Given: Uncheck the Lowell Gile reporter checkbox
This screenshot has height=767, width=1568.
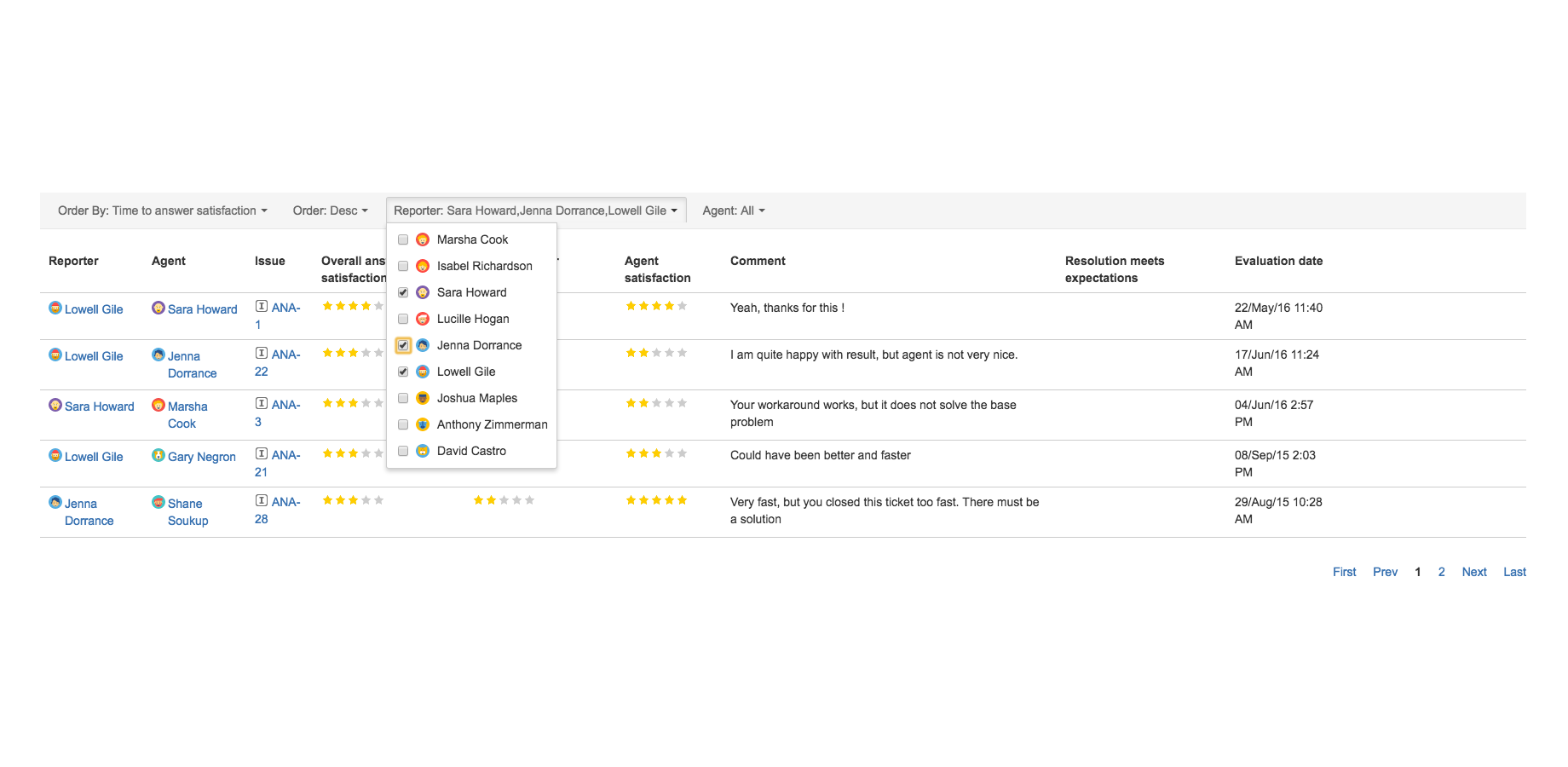Looking at the screenshot, I should pos(403,372).
